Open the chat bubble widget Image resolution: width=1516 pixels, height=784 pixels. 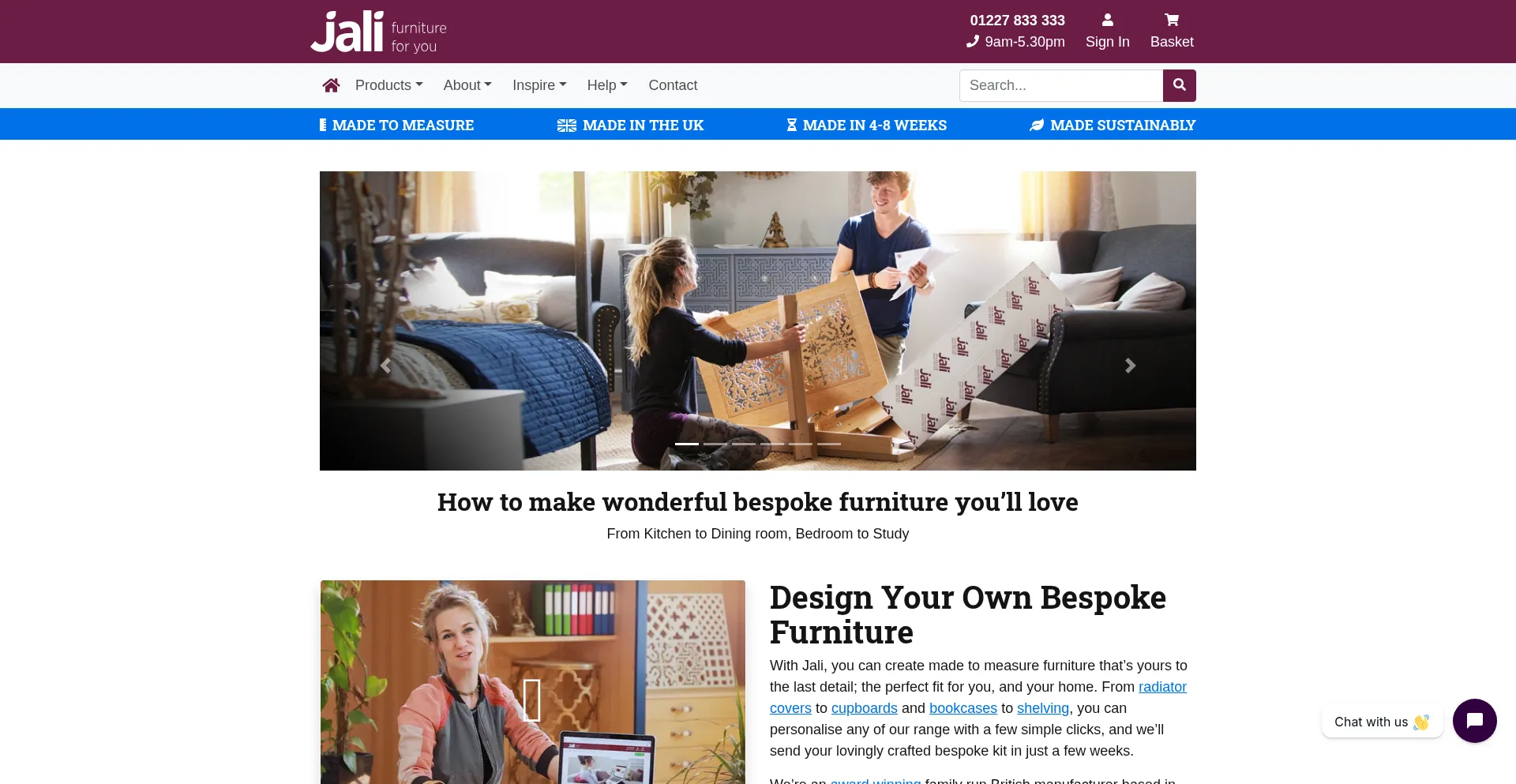(x=1474, y=721)
